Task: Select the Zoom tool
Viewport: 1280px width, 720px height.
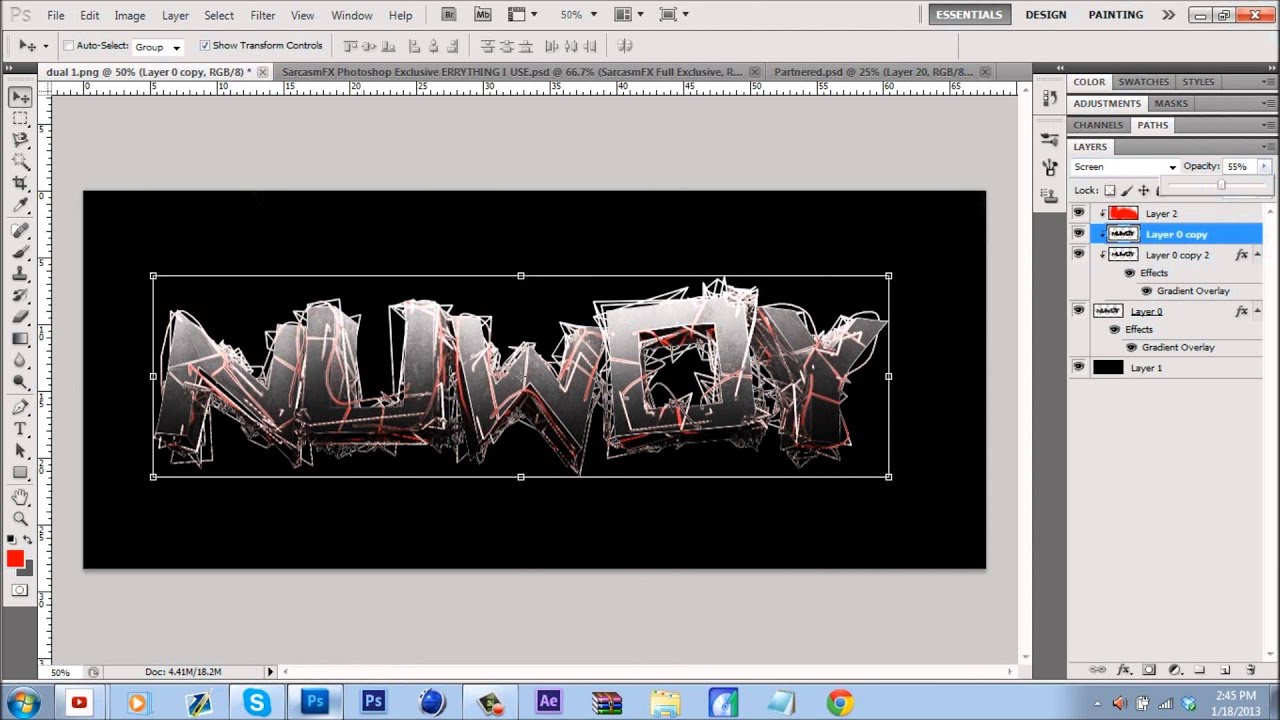Action: 20,518
